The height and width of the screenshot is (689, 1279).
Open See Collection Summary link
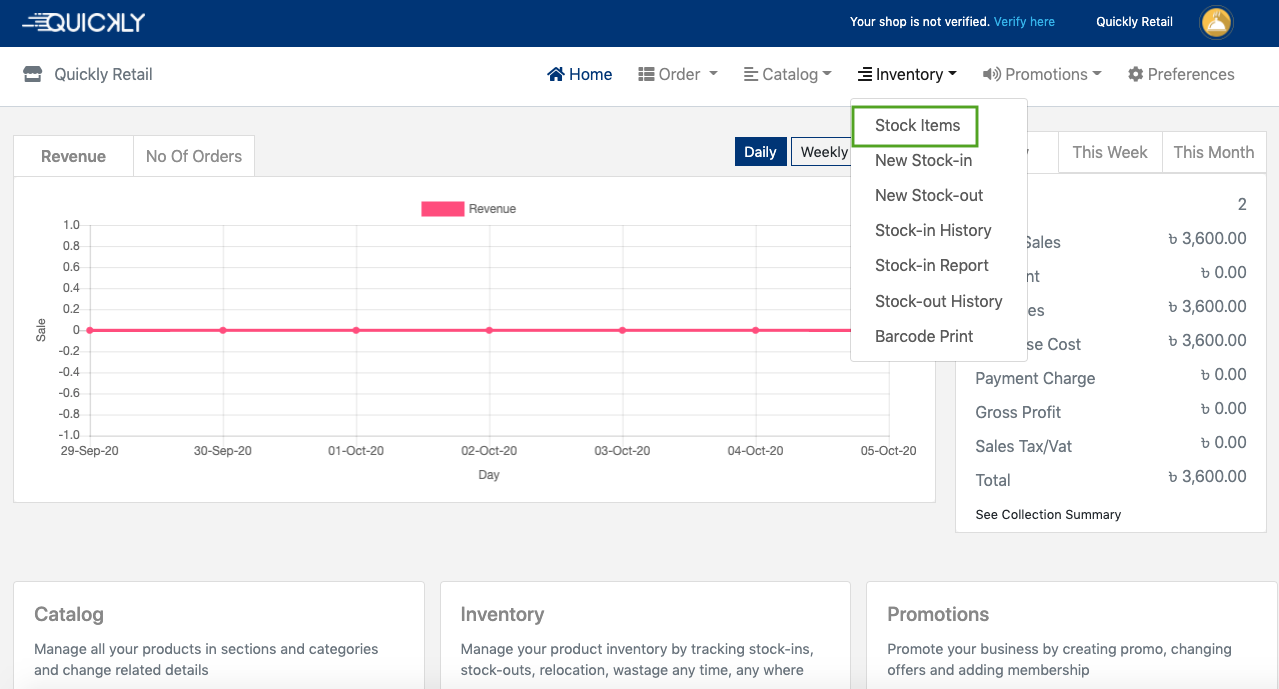1048,515
